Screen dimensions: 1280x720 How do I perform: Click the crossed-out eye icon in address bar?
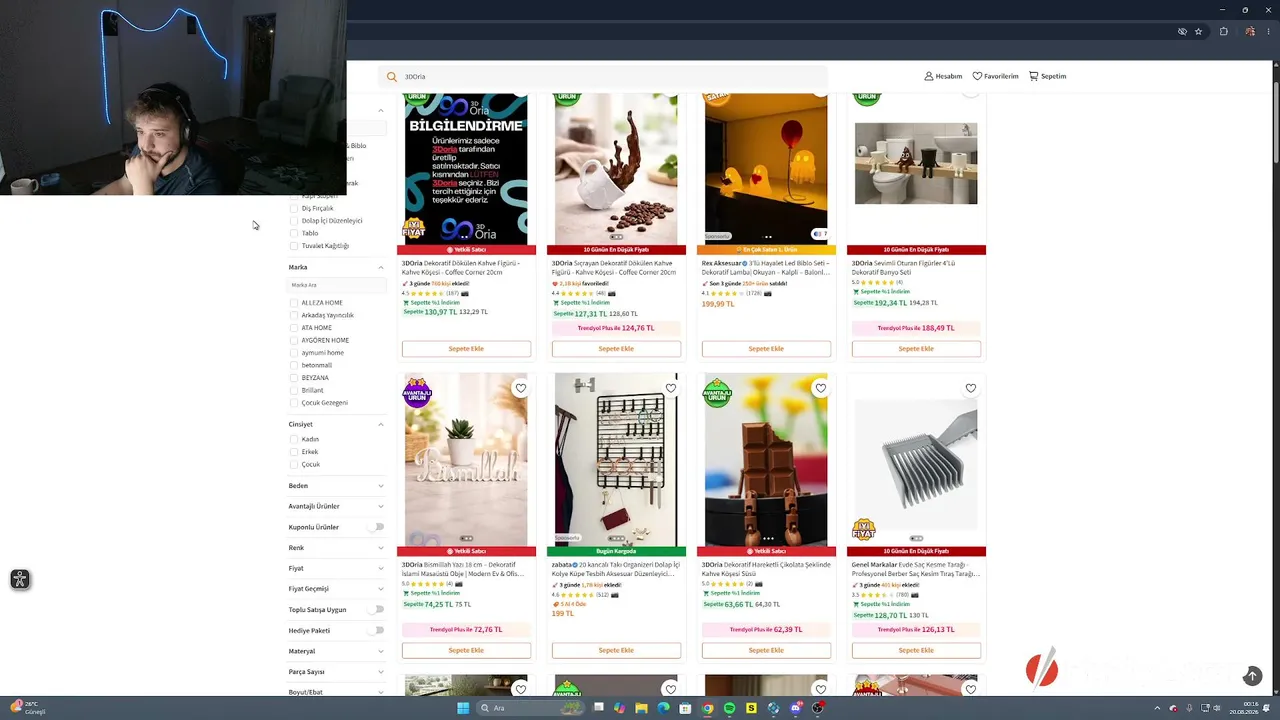click(1182, 31)
